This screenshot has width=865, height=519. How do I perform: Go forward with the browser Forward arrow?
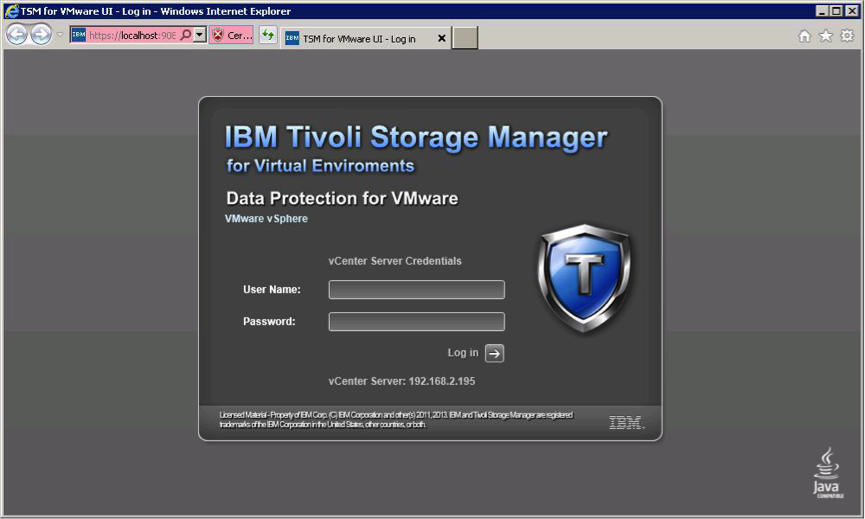coord(41,35)
